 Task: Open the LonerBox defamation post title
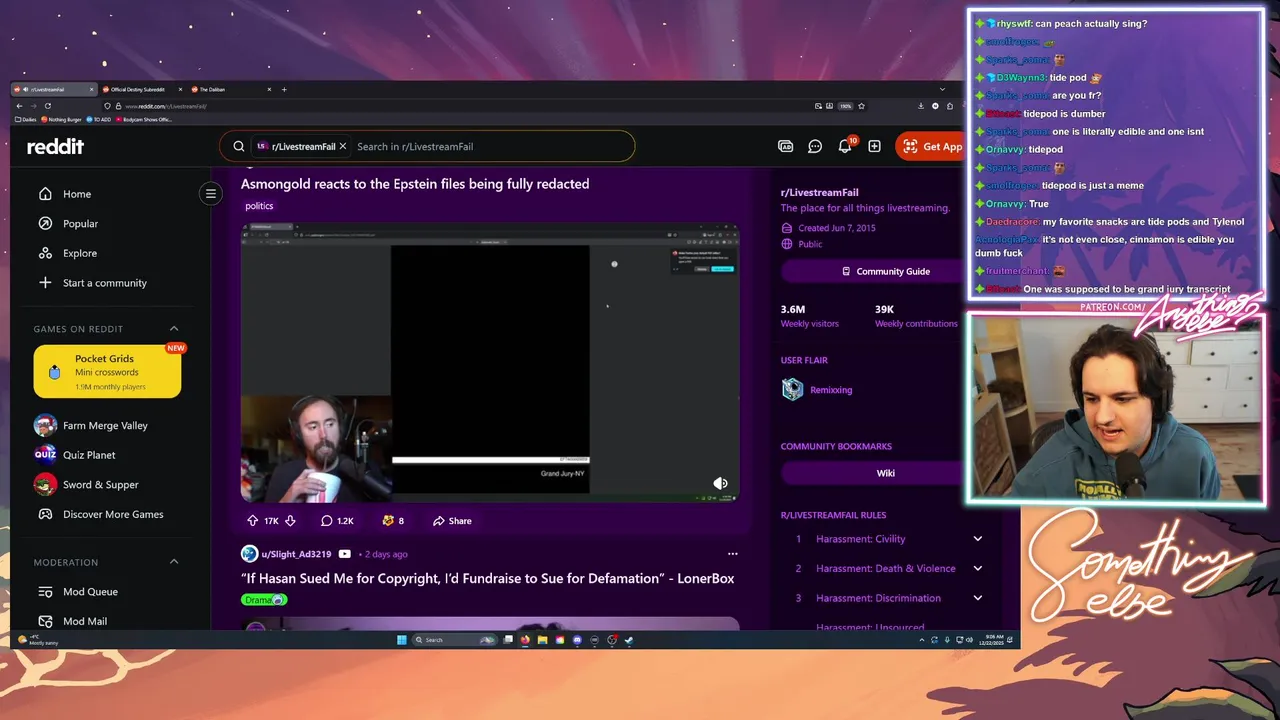tap(488, 579)
